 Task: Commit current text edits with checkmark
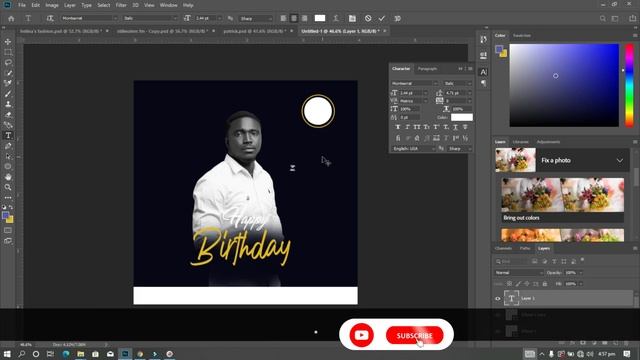(x=382, y=18)
